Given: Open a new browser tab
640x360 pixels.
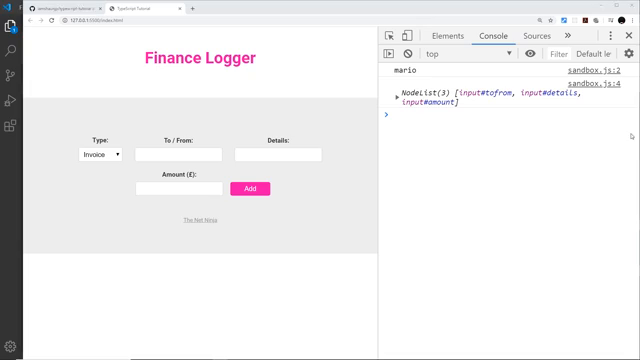Looking at the screenshot, I should click(x=192, y=8).
